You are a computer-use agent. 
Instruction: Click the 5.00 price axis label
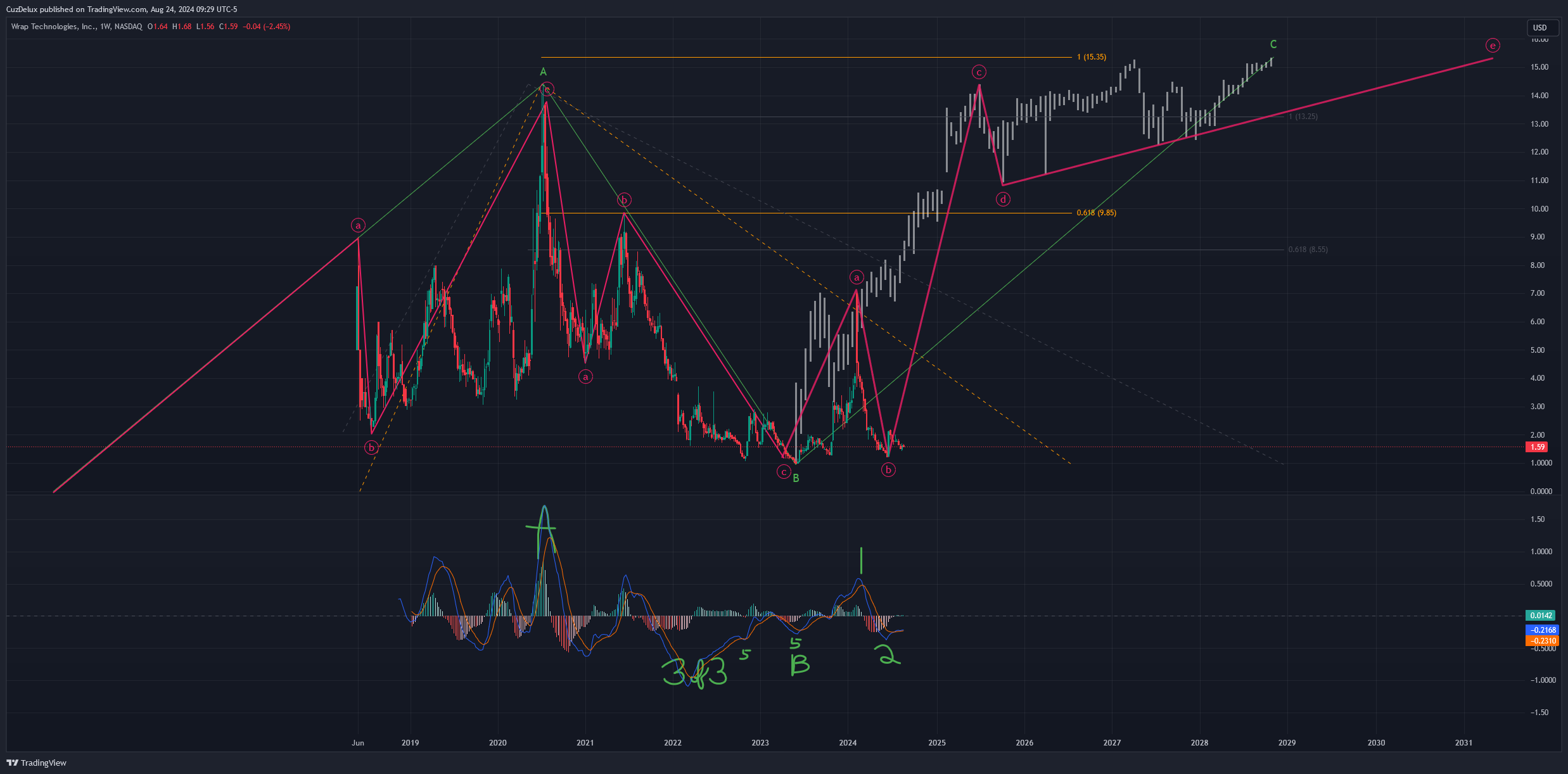click(x=1538, y=350)
